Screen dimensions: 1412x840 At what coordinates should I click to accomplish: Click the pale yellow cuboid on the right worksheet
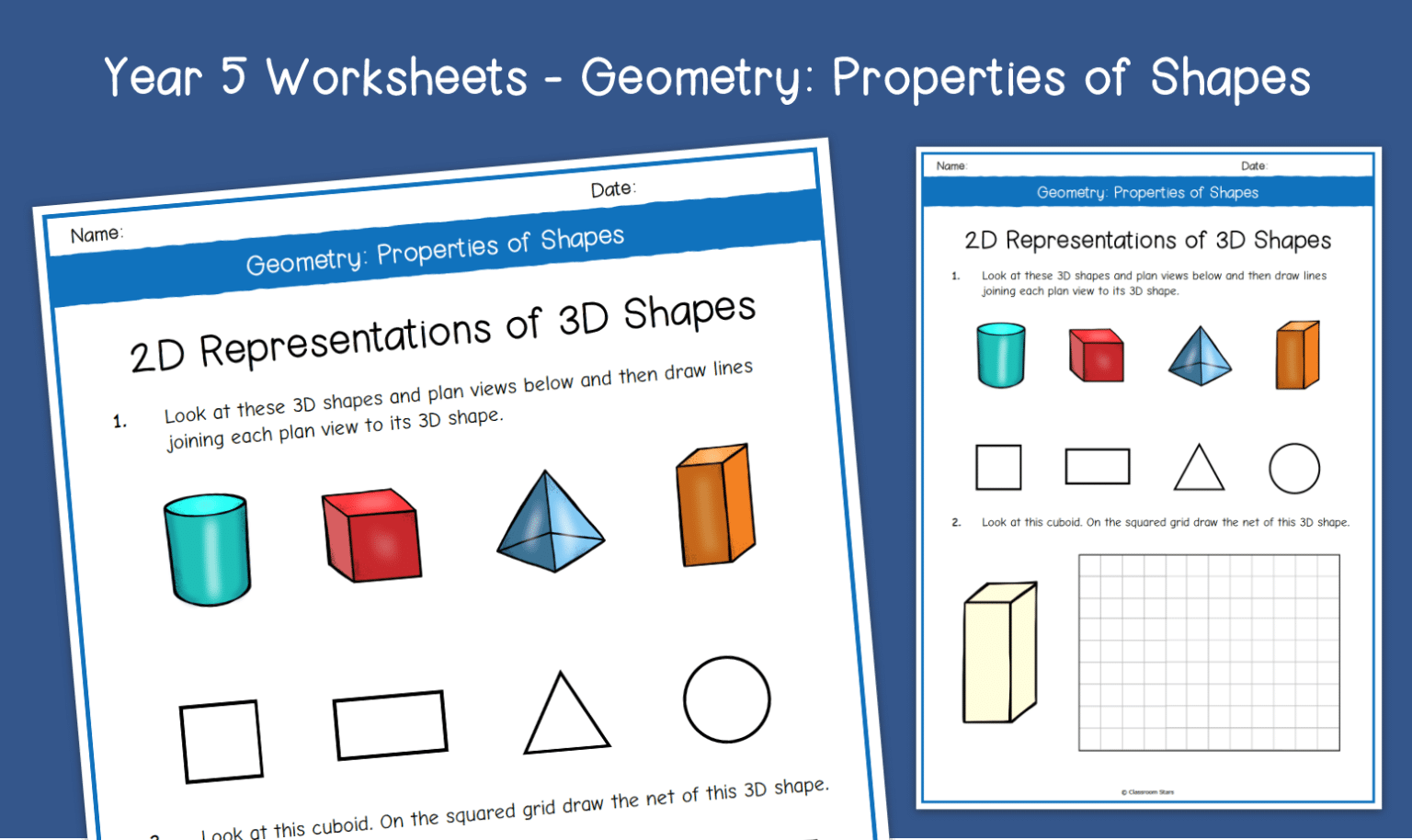998,654
